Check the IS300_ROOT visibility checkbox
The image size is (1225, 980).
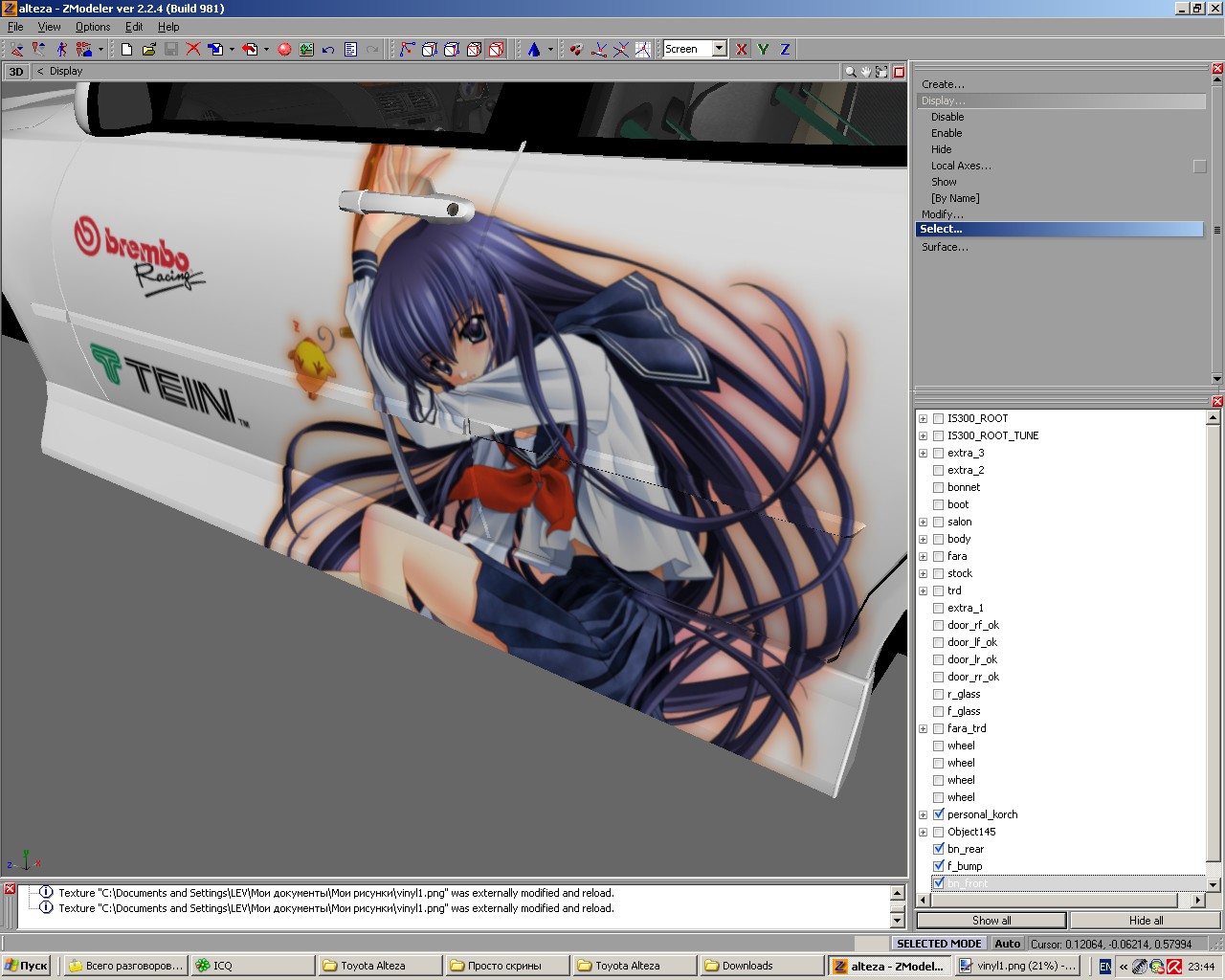pyautogui.click(x=939, y=418)
